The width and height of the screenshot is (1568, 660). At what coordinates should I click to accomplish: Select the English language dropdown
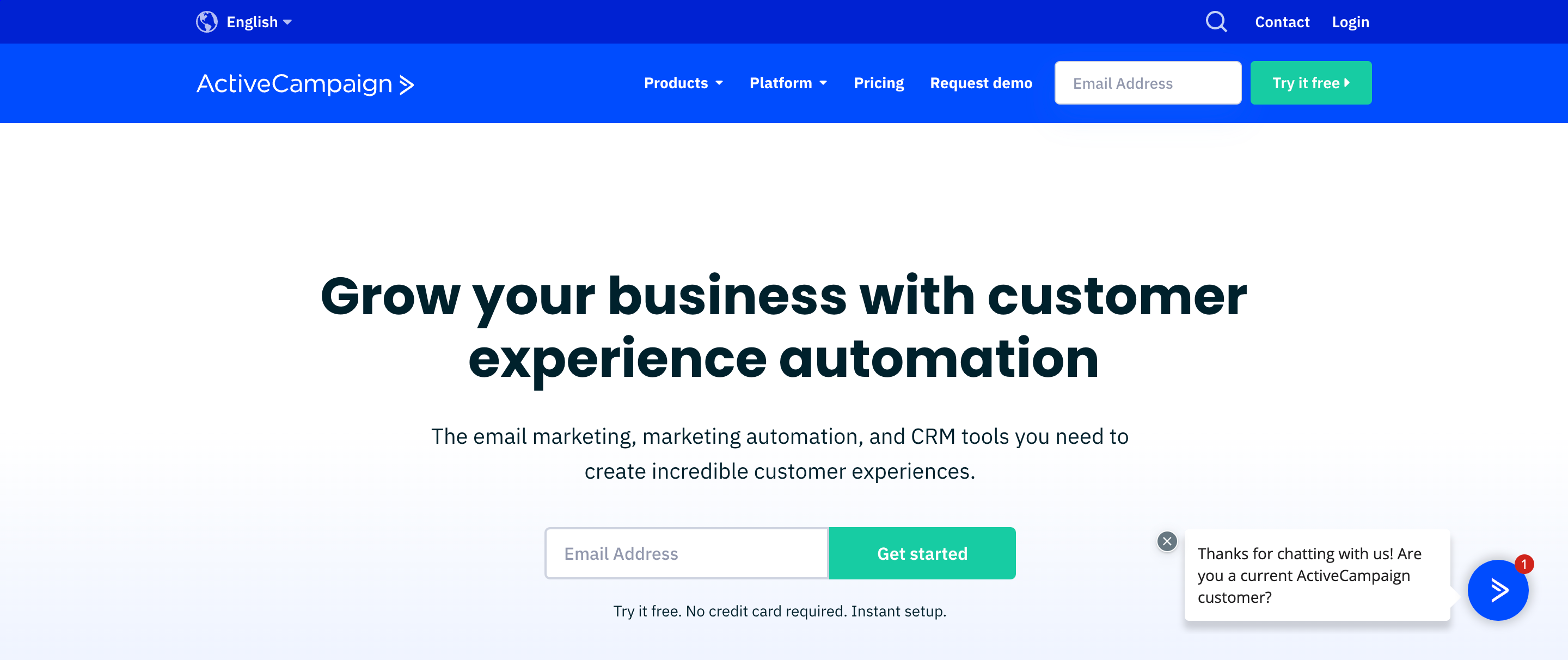(245, 22)
